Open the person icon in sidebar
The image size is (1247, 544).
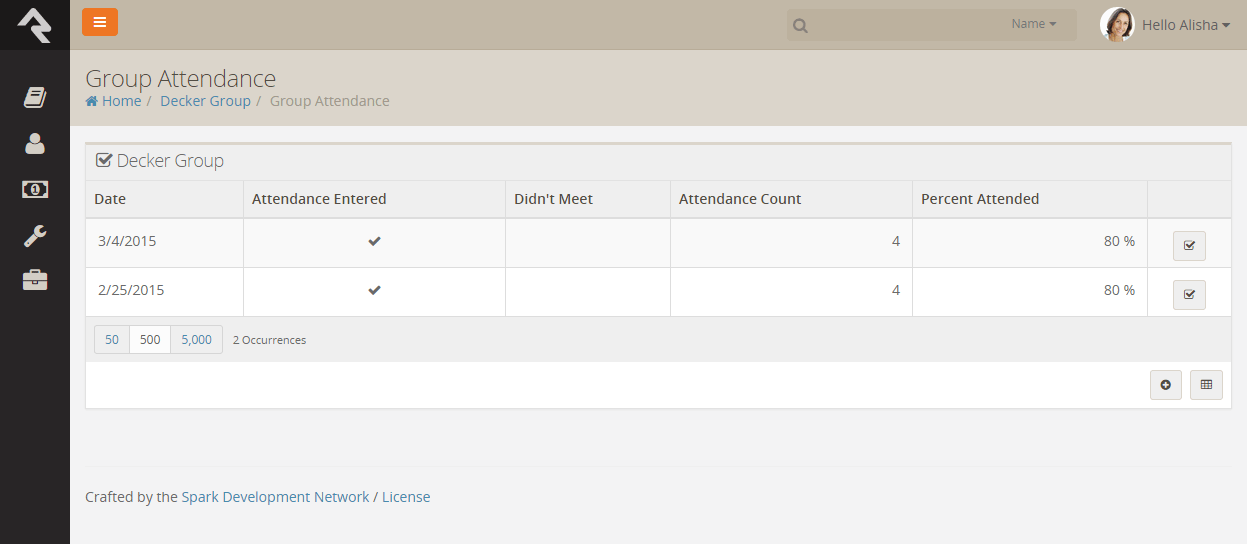point(35,143)
